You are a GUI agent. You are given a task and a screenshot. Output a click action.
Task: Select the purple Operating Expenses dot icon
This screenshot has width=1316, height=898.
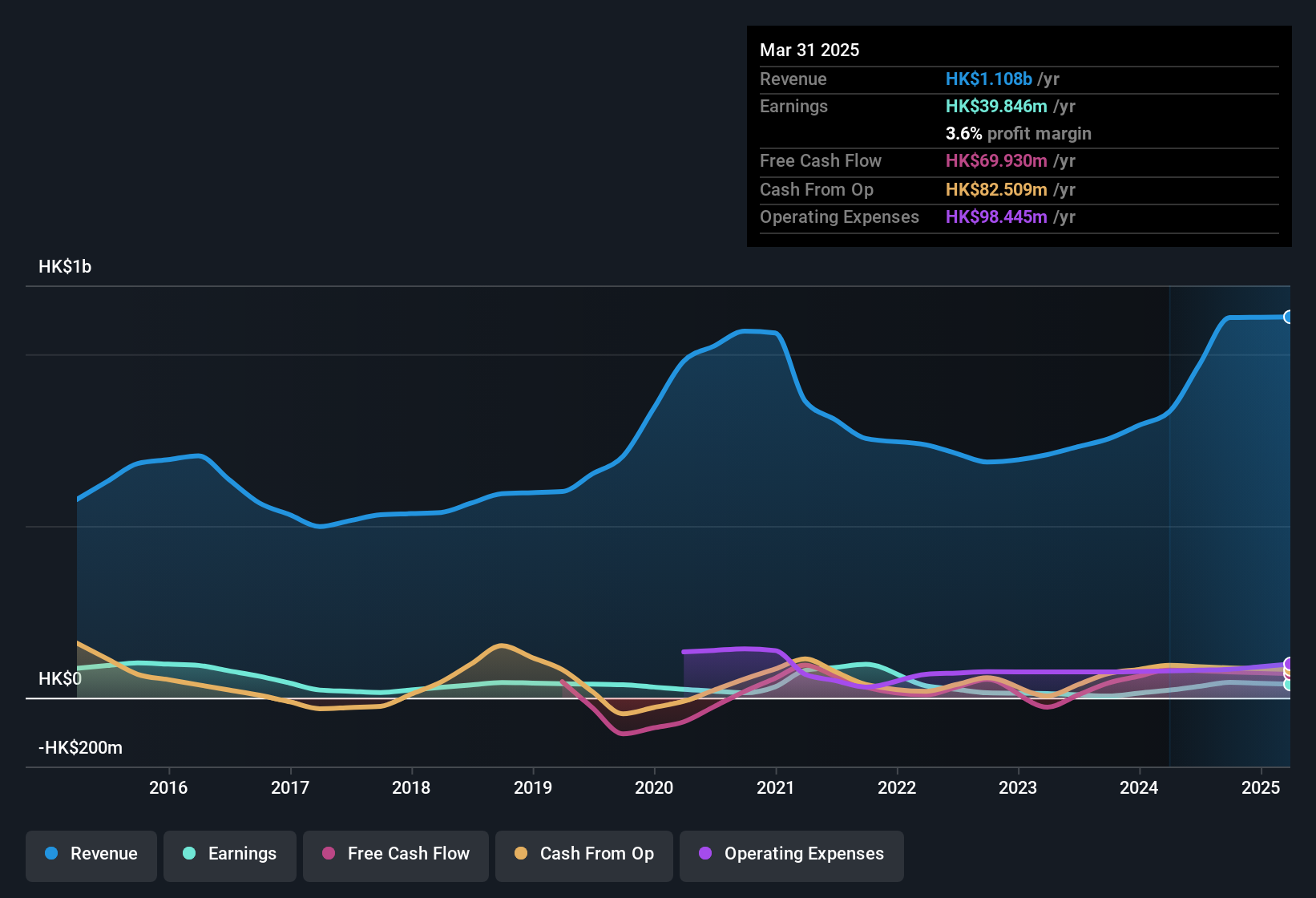pos(704,854)
